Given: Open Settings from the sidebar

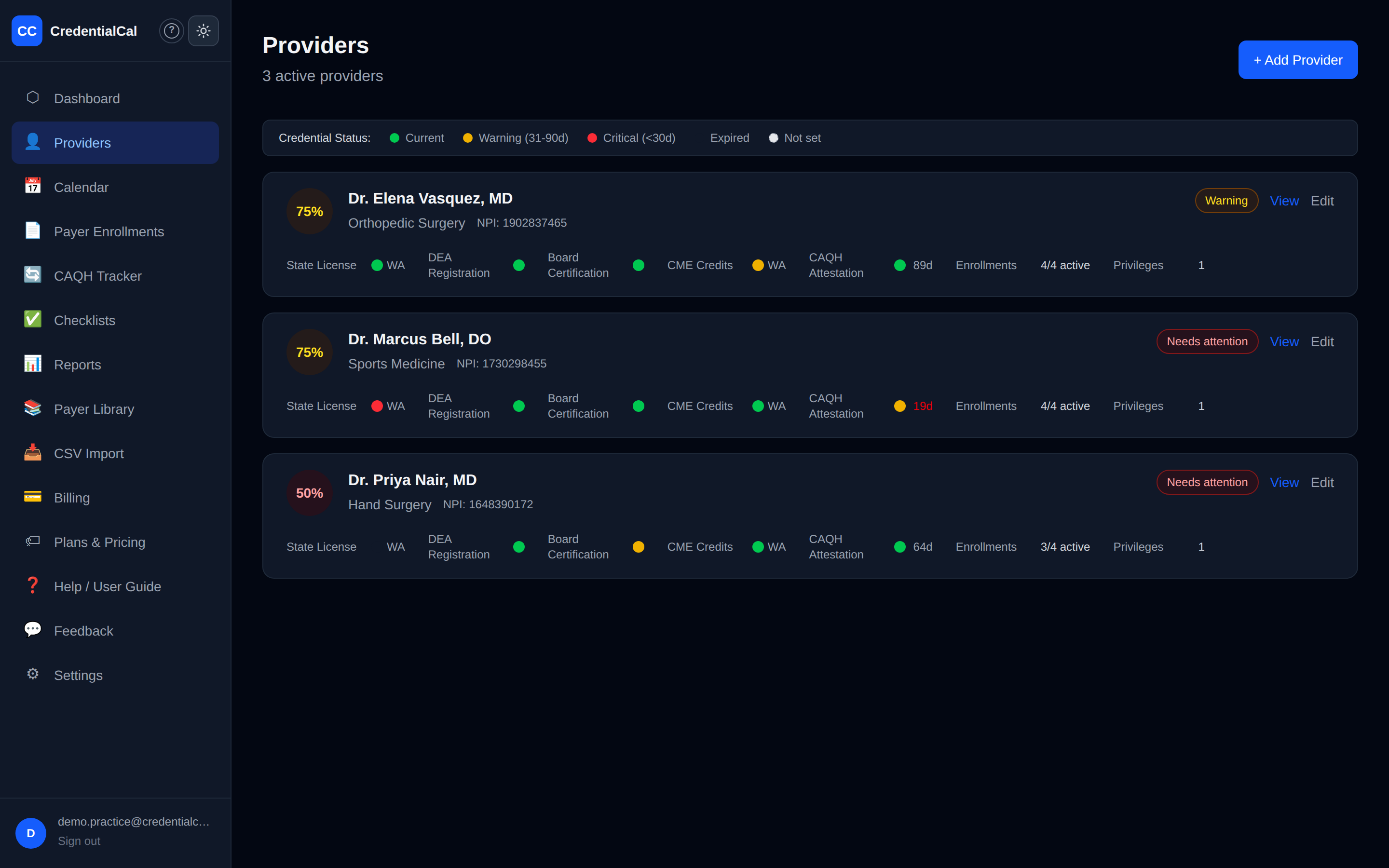Looking at the screenshot, I should [115, 675].
